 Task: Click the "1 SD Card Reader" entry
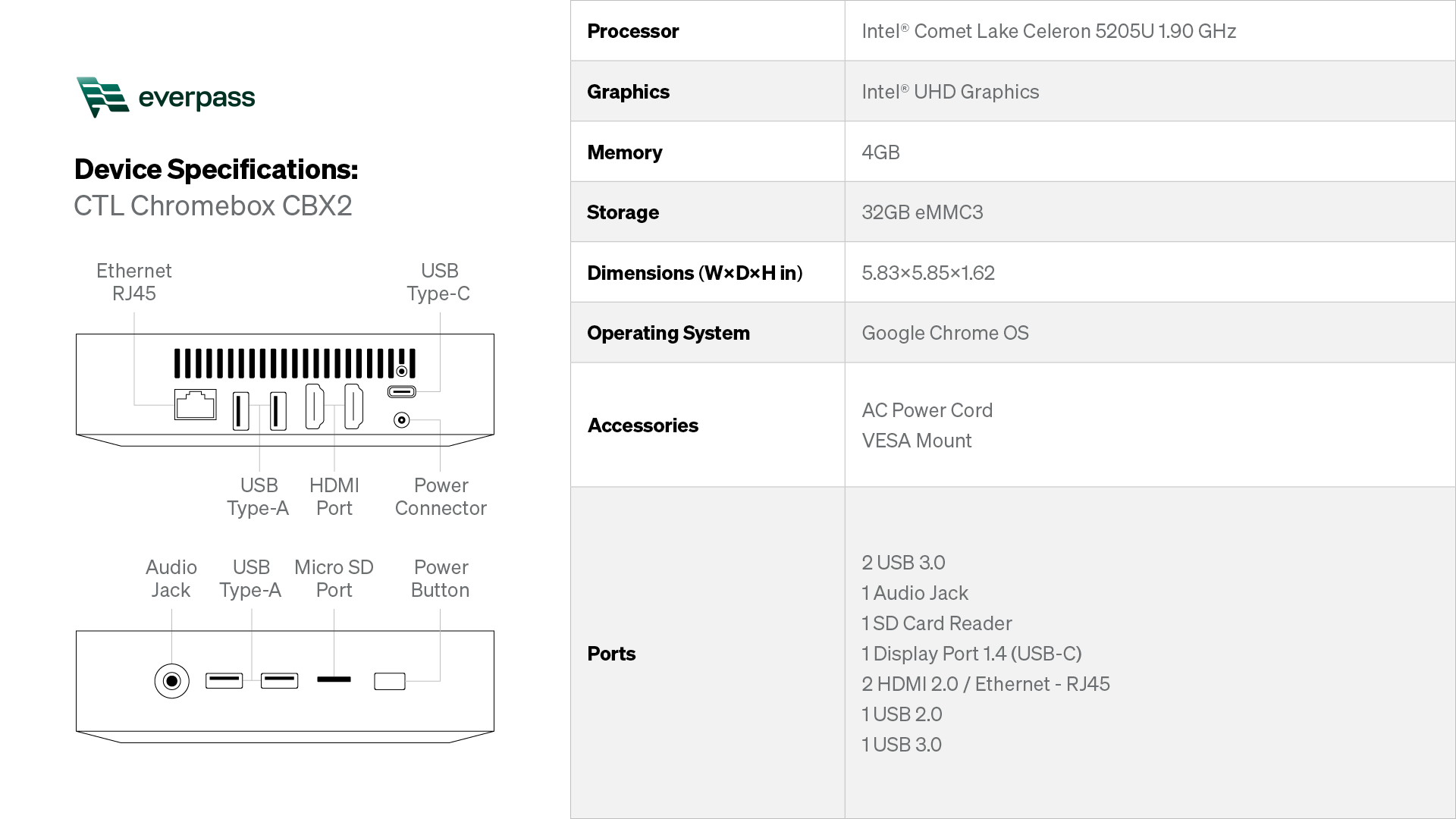point(937,623)
